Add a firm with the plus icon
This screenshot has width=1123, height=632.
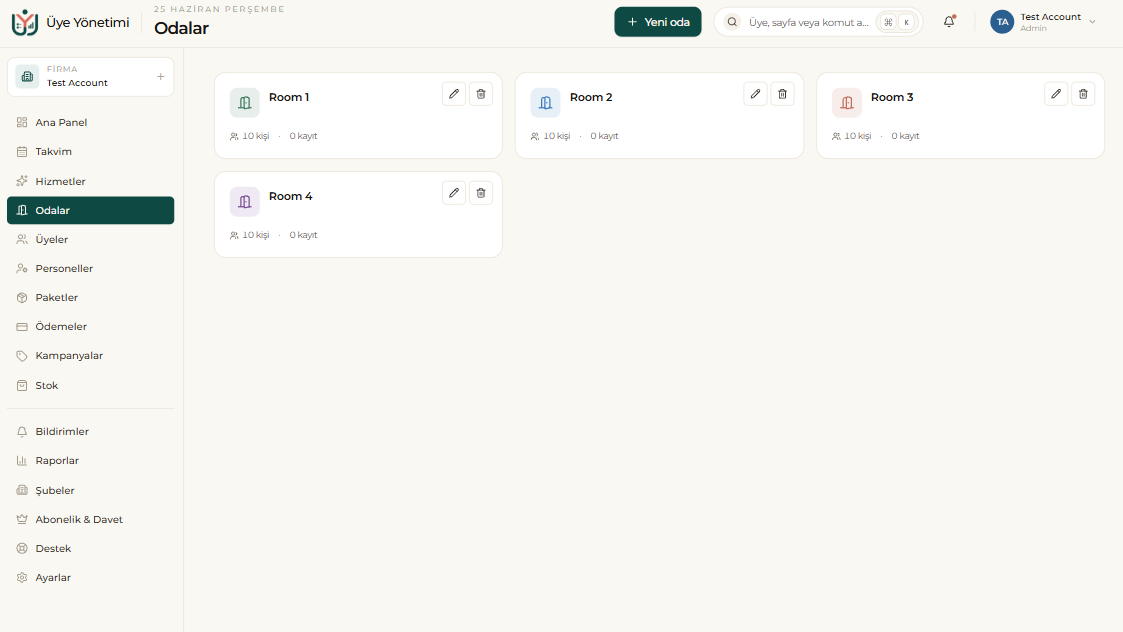point(160,77)
